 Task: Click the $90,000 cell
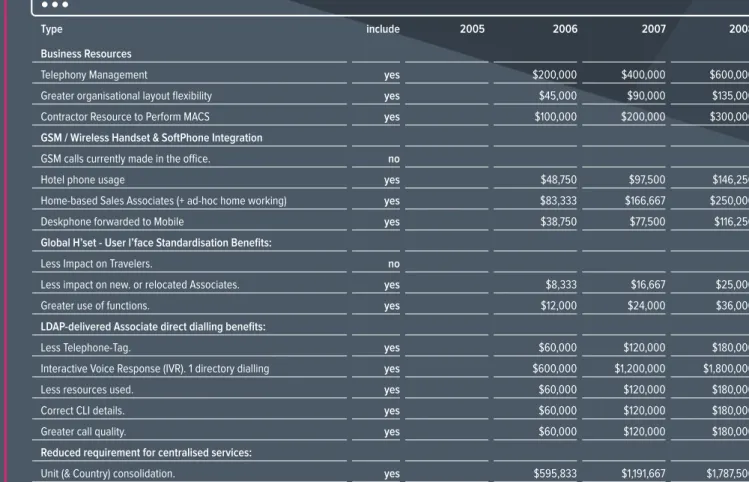click(x=646, y=96)
